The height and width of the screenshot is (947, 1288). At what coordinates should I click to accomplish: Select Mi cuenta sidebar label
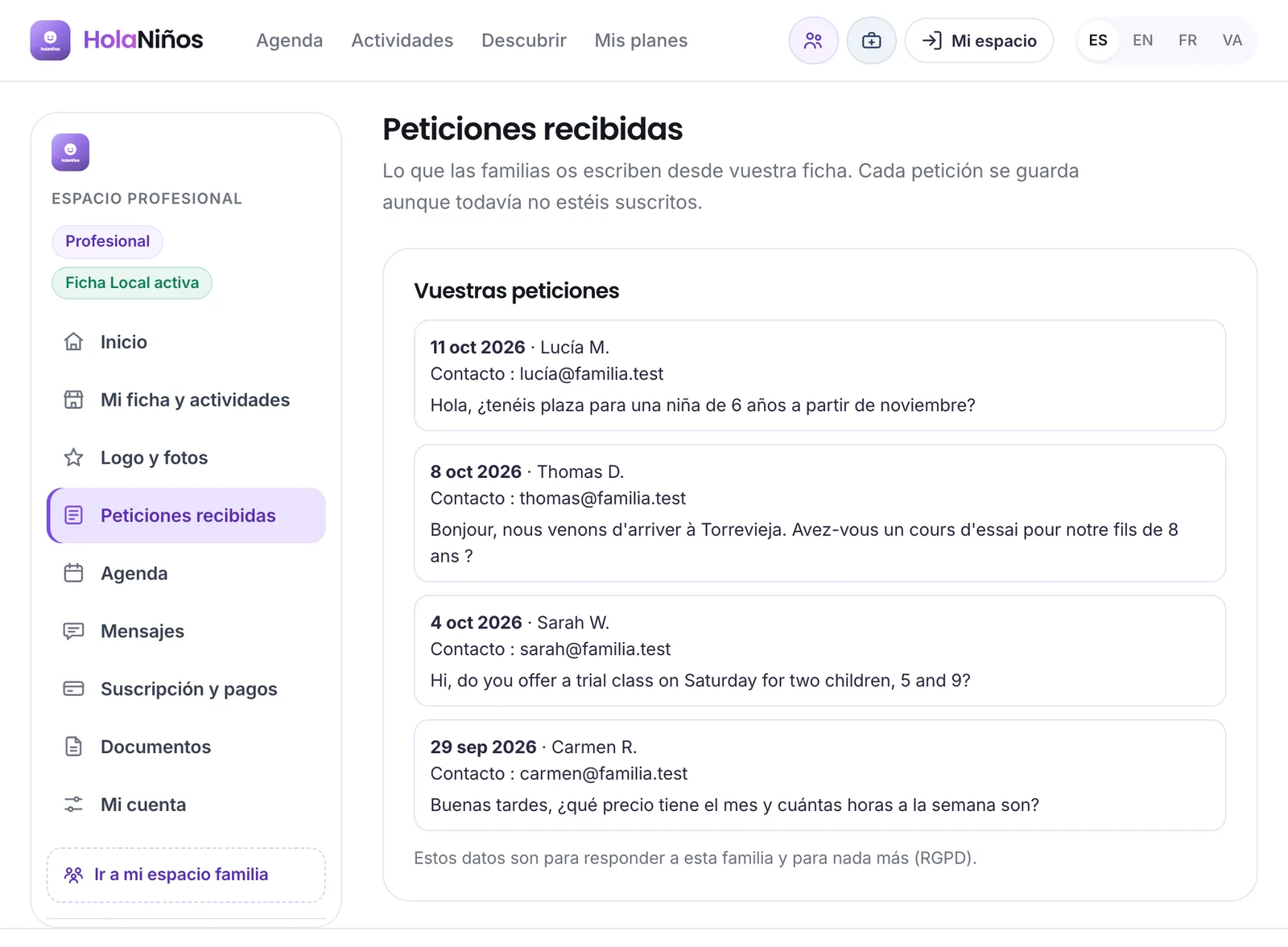(x=143, y=805)
